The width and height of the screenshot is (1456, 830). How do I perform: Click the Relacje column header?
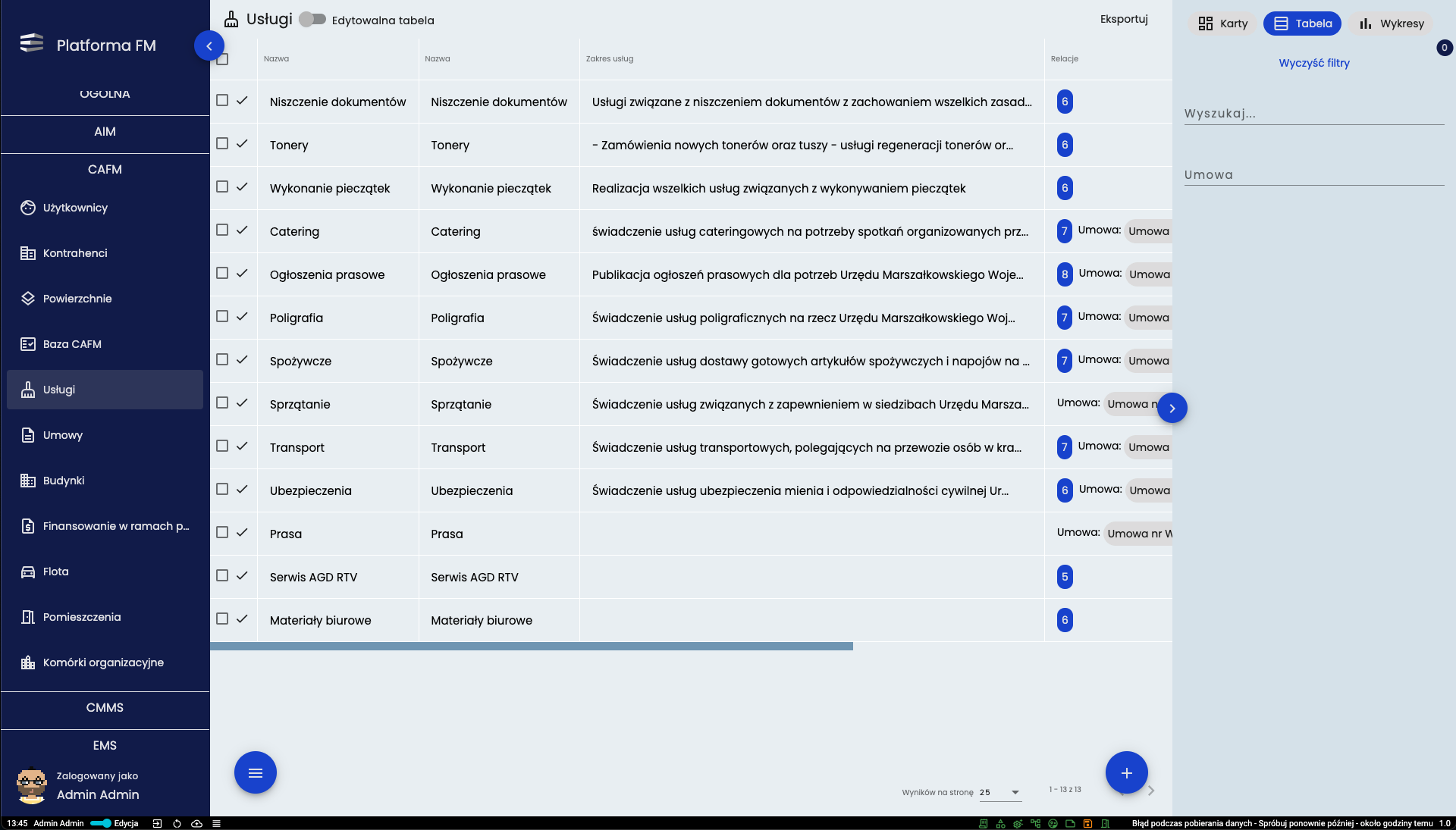point(1064,58)
